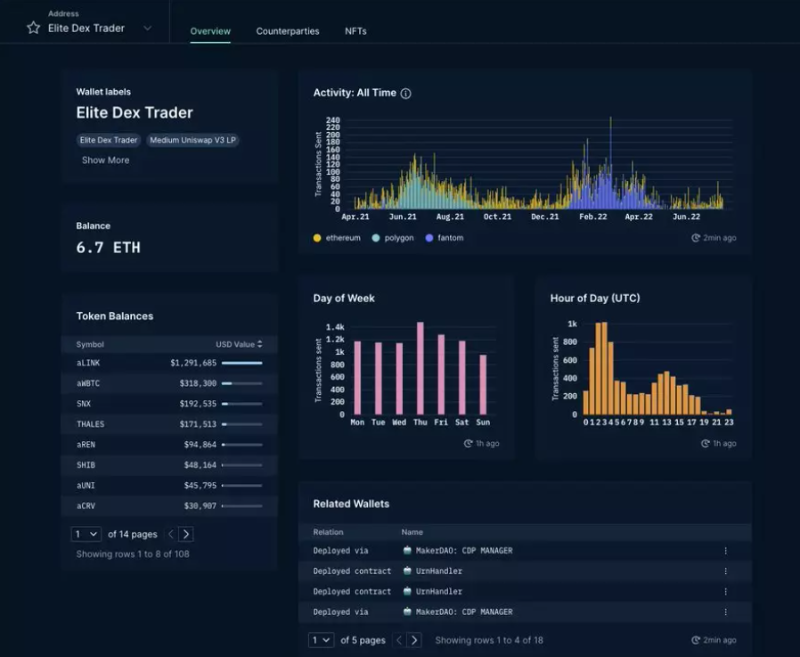Click next page arrow in Related Wallets
The width and height of the screenshot is (800, 657).
click(x=414, y=640)
